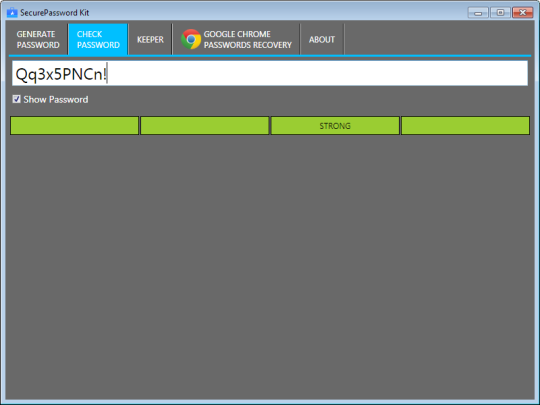The width and height of the screenshot is (540, 405).
Task: Open the Generate Password tab
Action: tap(38, 39)
